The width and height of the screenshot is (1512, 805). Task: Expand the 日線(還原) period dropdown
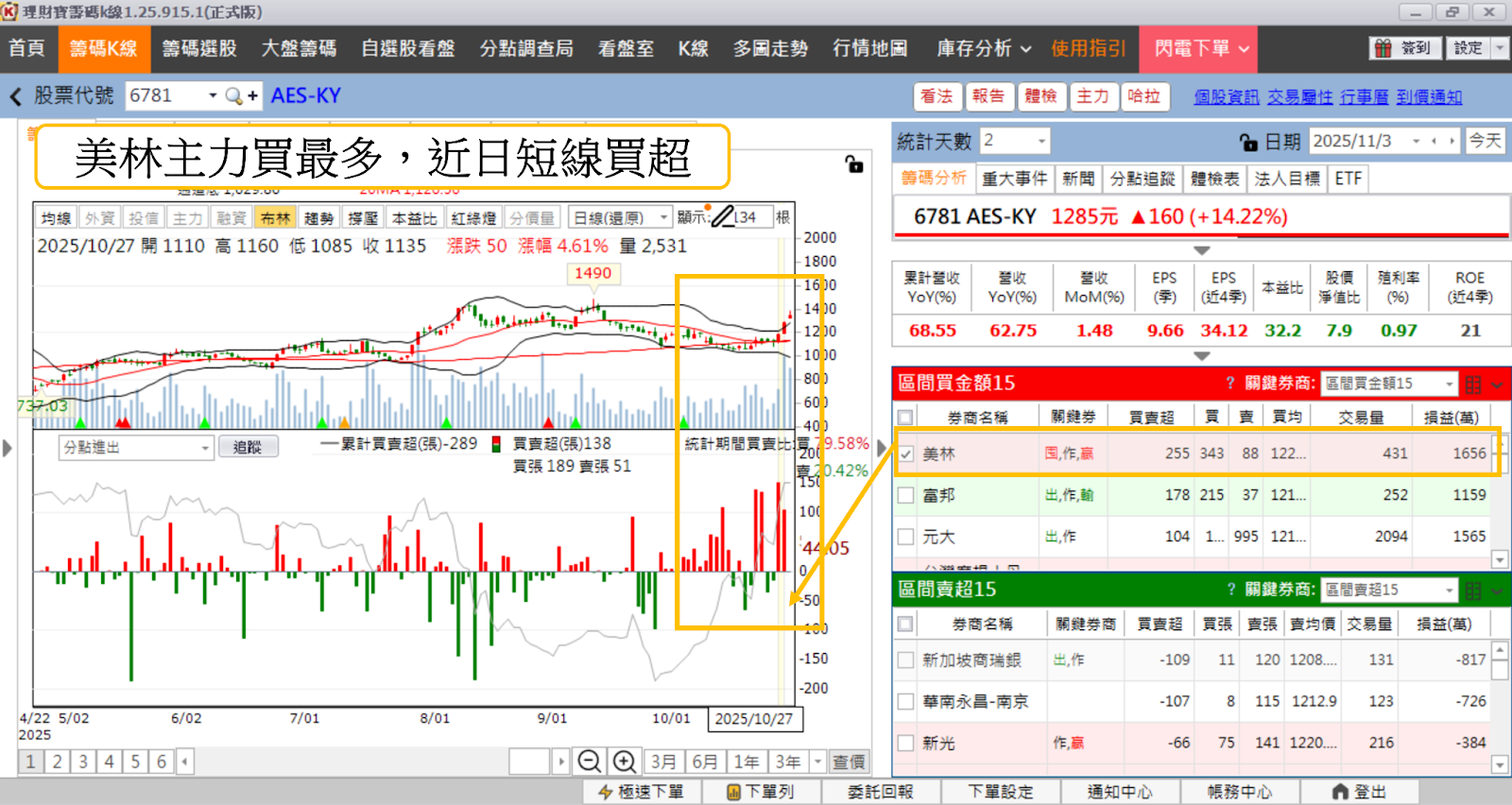pos(663,218)
